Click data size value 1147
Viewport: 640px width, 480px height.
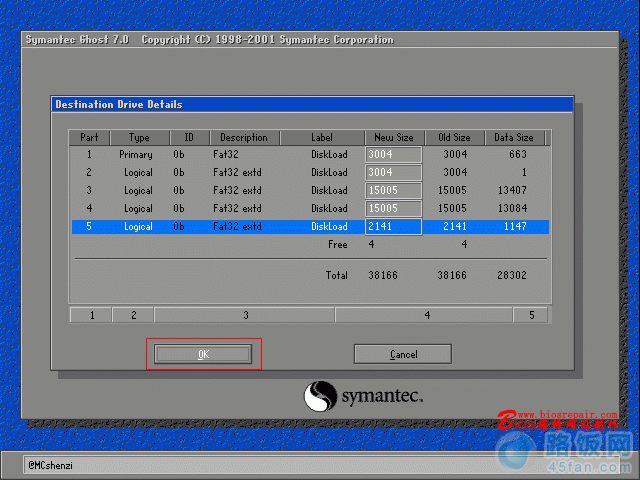tap(515, 226)
